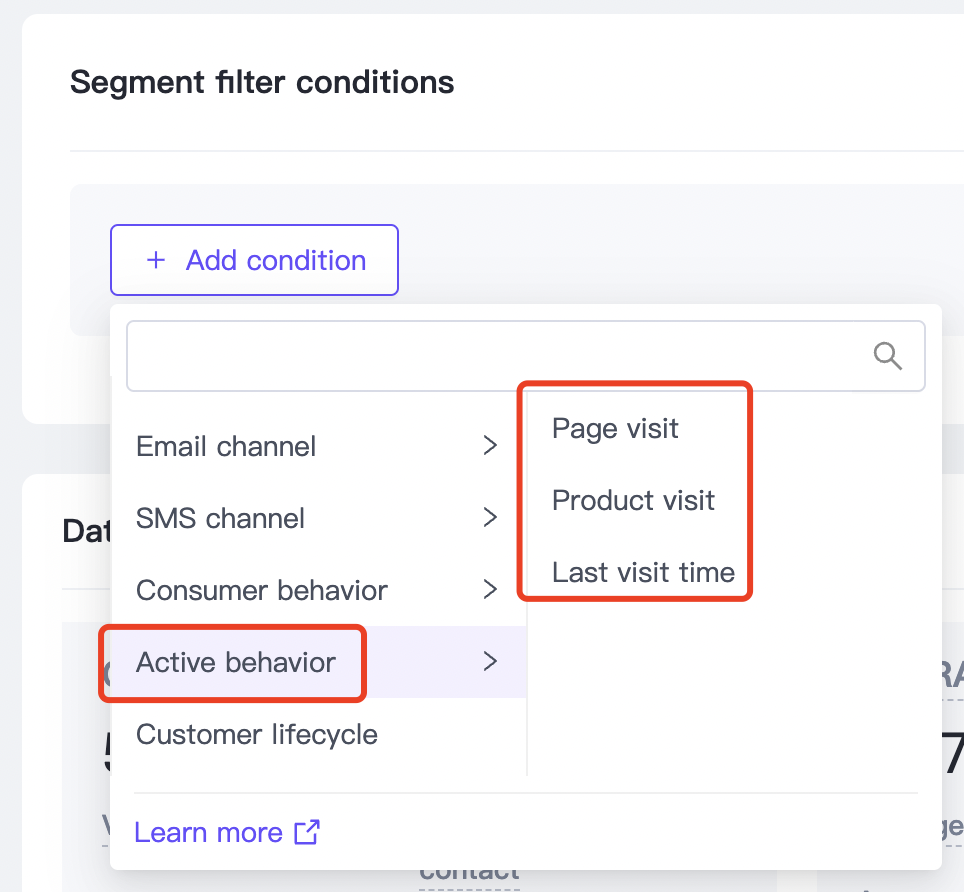Screen dimensions: 964x892
Task: Click the external link icon beside Learn more
Action: coord(307,832)
